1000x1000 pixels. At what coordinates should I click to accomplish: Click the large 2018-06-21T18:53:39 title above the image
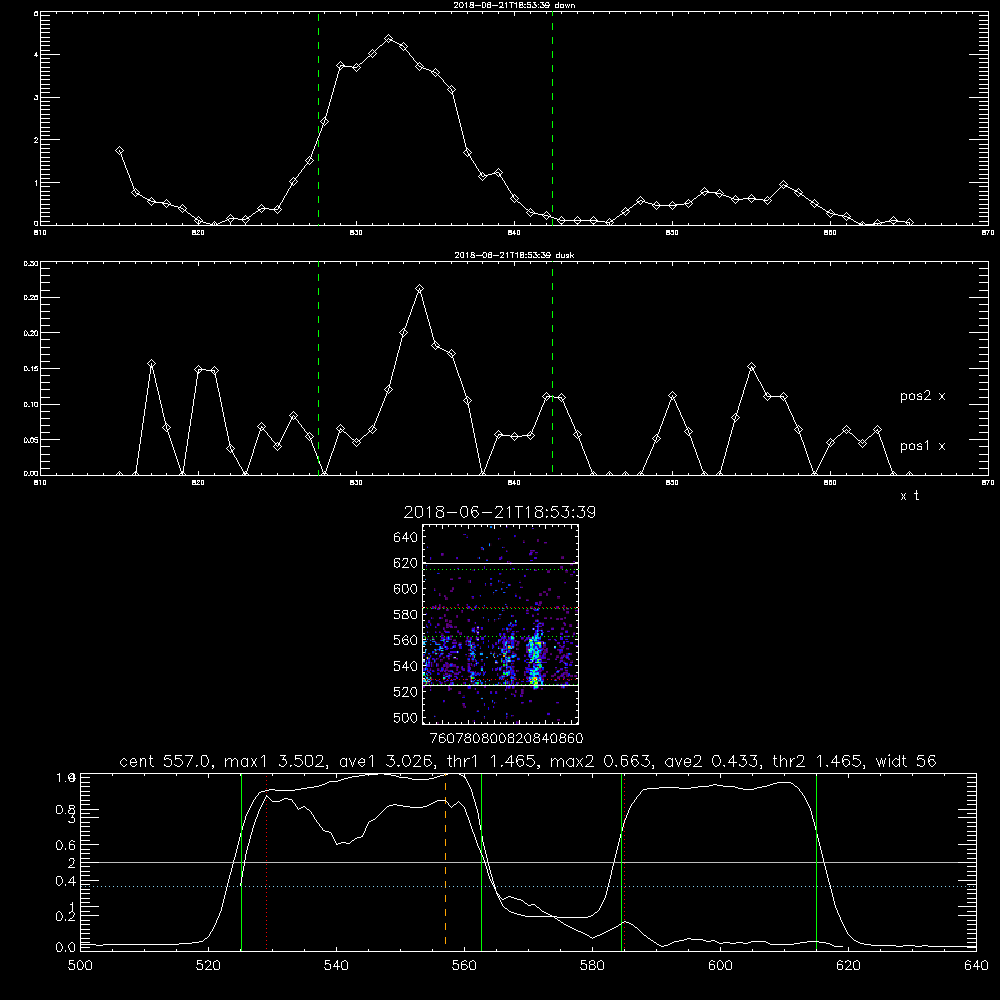(x=500, y=512)
